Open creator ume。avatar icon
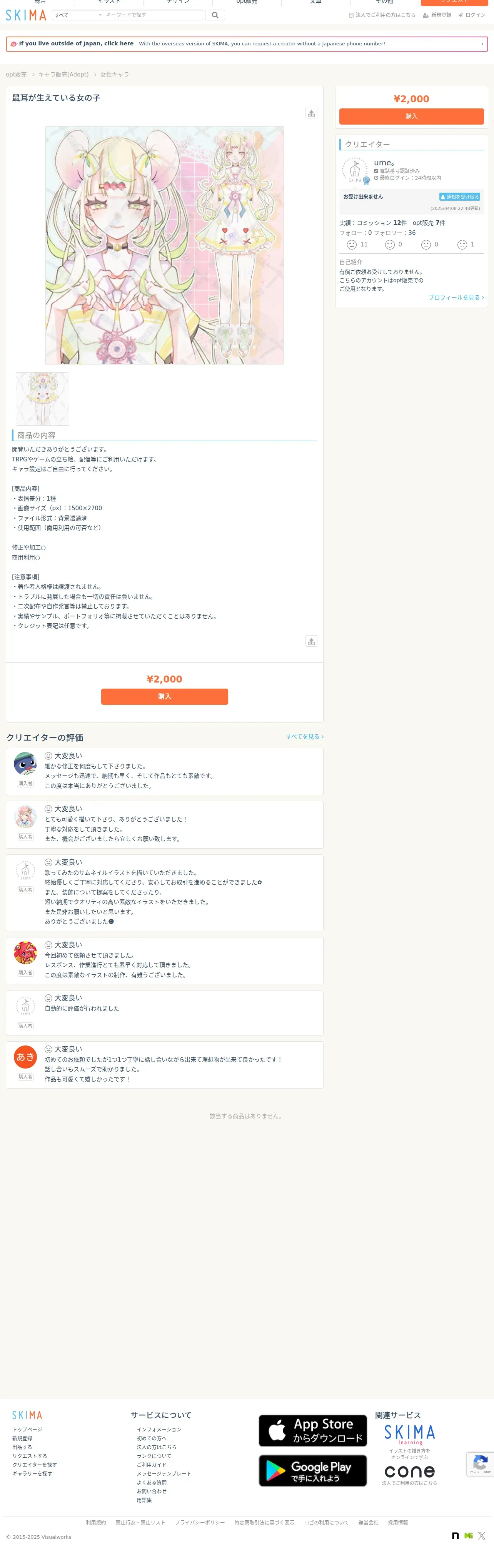Screen dimensions: 494x1568 click(x=355, y=170)
